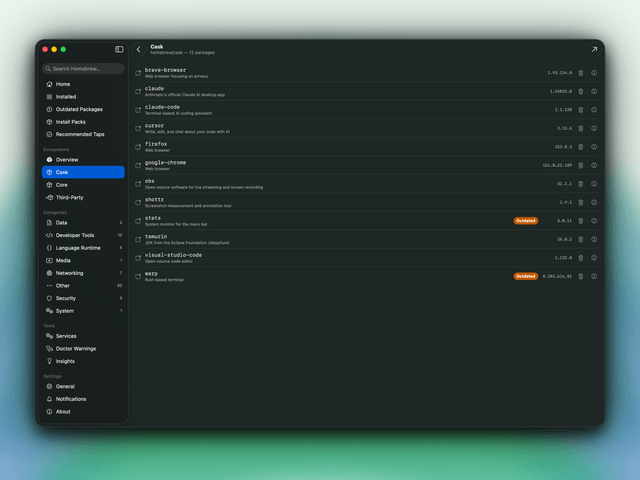Toggle the sidebar panel icon
Image resolution: width=640 pixels, height=480 pixels.
coord(119,49)
